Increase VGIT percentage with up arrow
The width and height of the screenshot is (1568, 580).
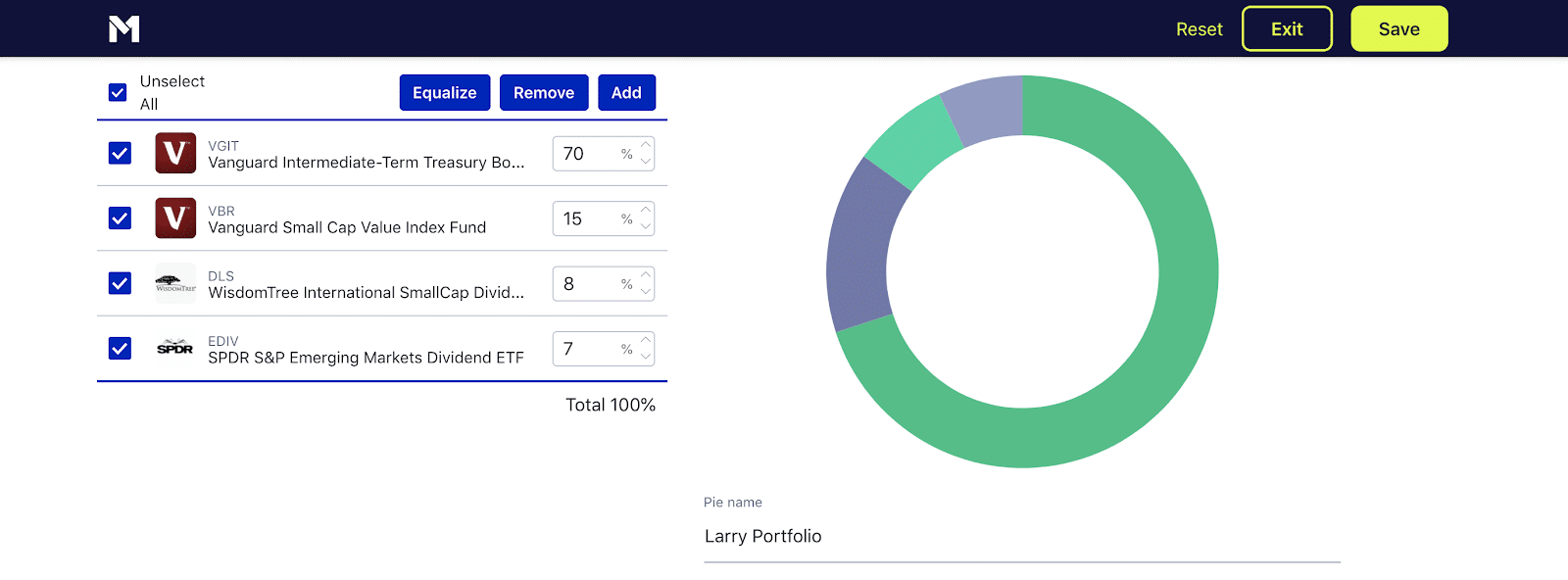[x=646, y=145]
